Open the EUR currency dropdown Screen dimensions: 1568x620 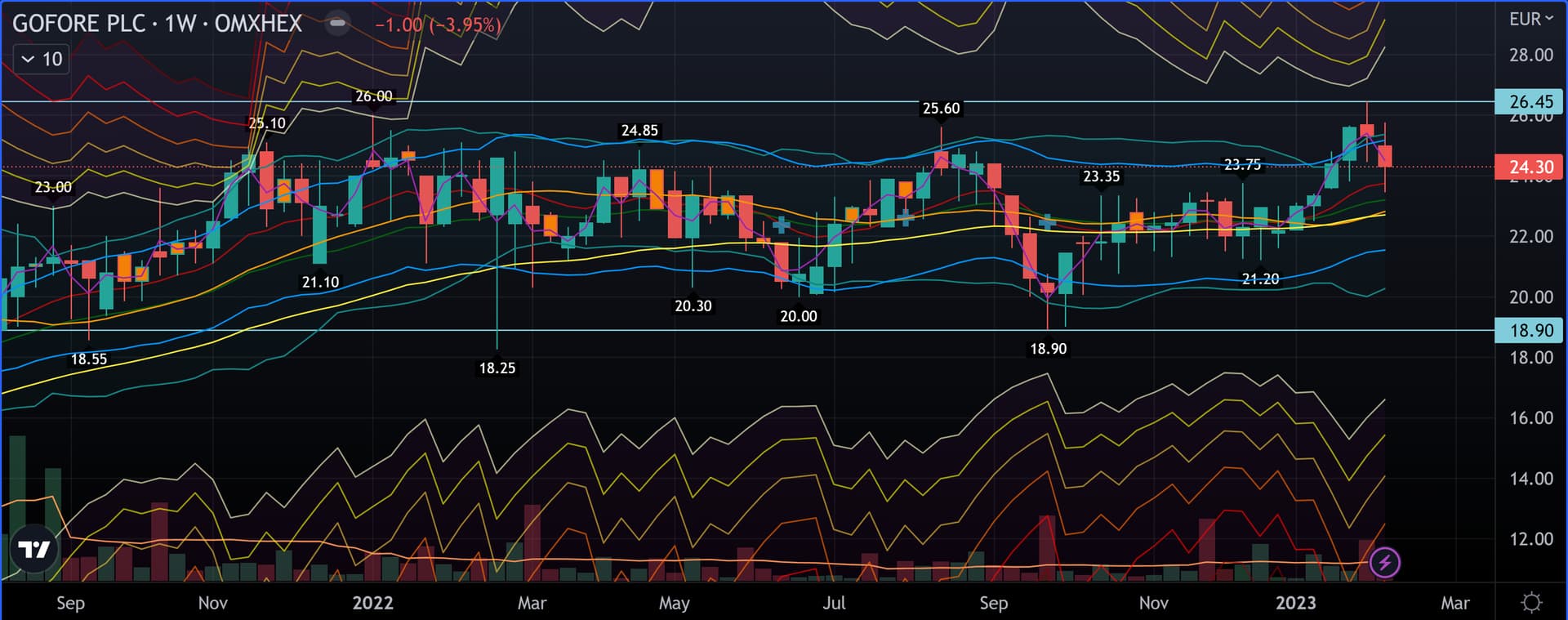point(1530,19)
